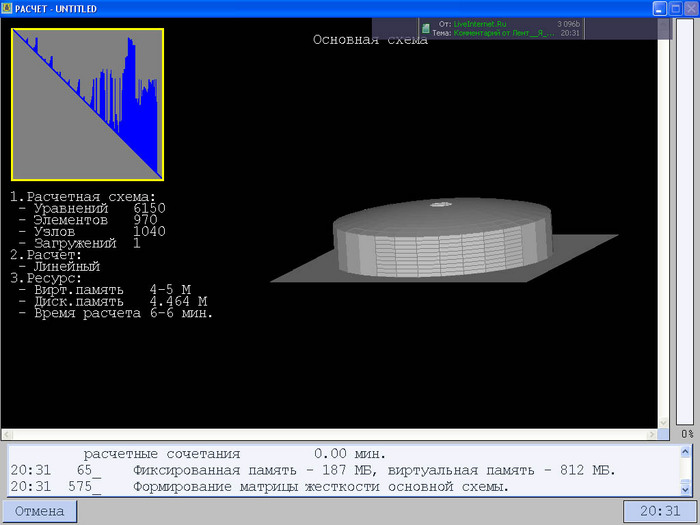The image size is (700, 525).
Task: Click horizontal scrollbar left arrow
Action: tap(7, 434)
